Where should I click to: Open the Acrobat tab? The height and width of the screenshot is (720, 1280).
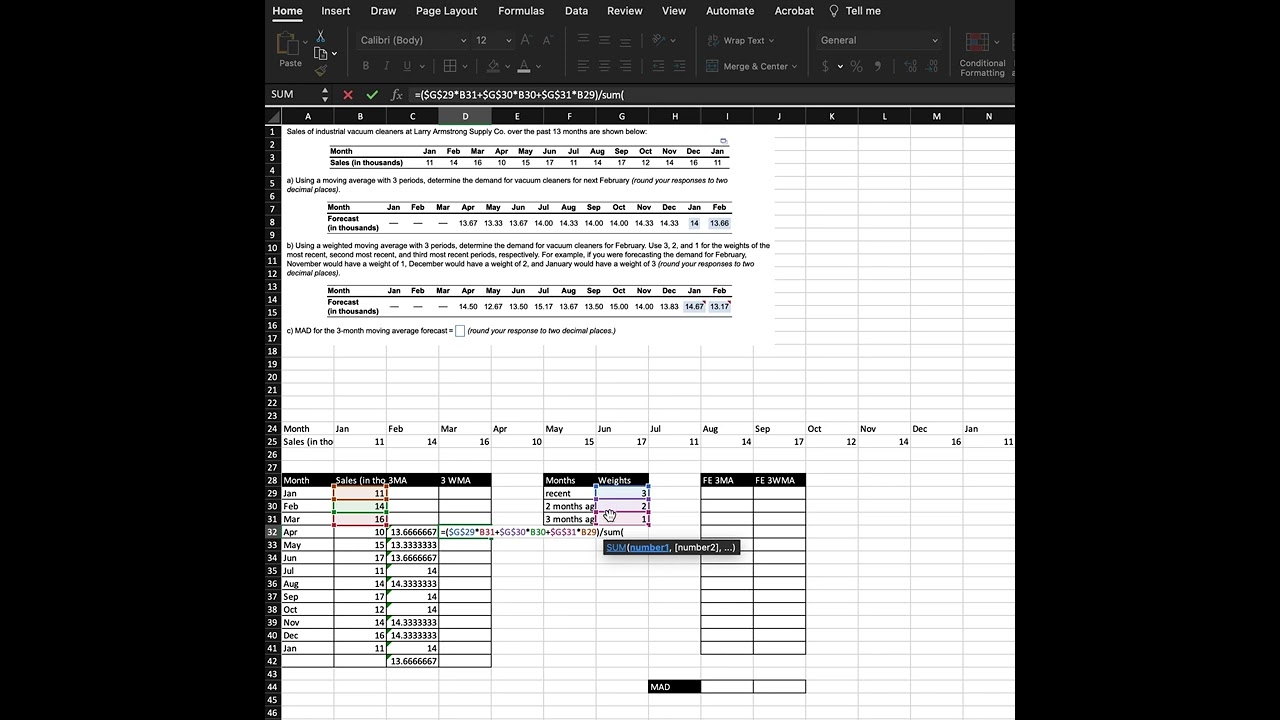click(x=794, y=11)
